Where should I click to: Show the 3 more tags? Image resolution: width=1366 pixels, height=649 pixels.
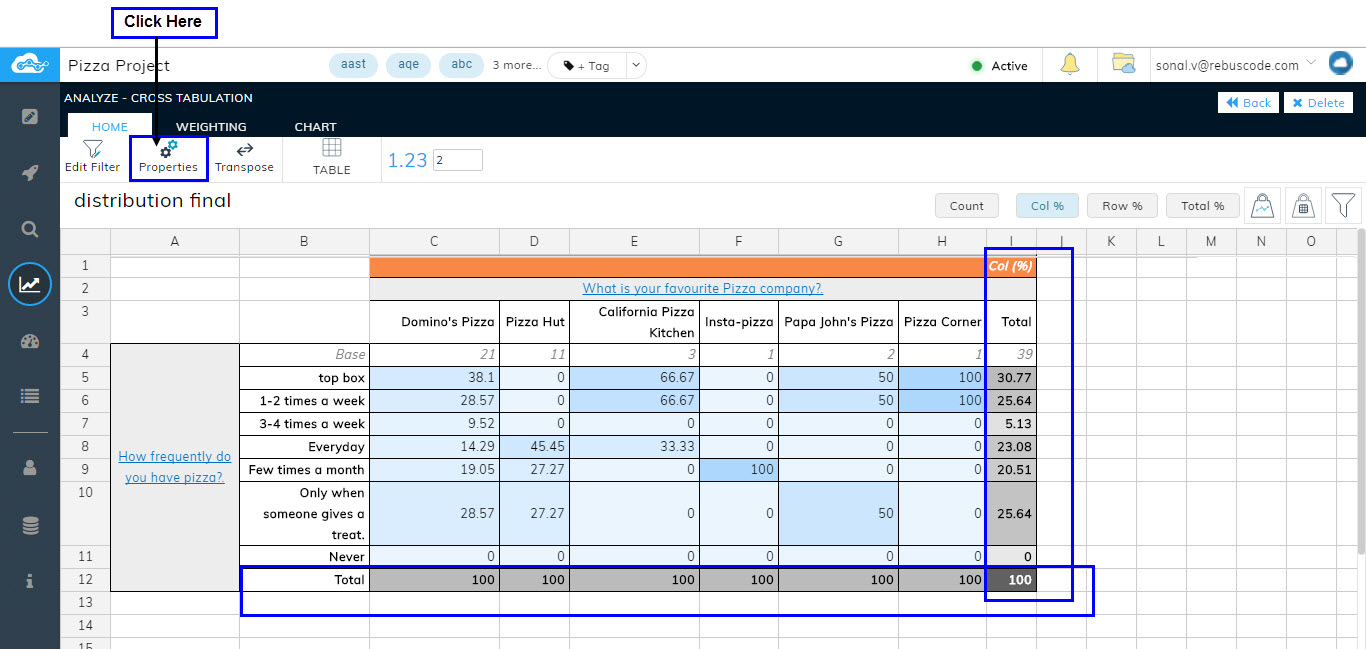pos(517,66)
